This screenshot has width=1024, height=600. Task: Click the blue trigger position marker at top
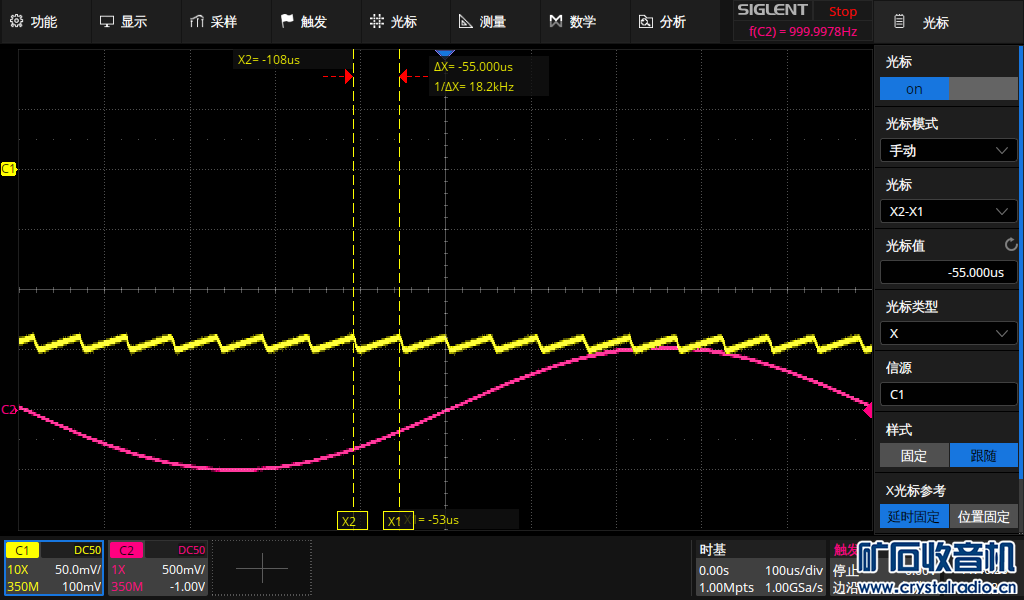click(444, 53)
